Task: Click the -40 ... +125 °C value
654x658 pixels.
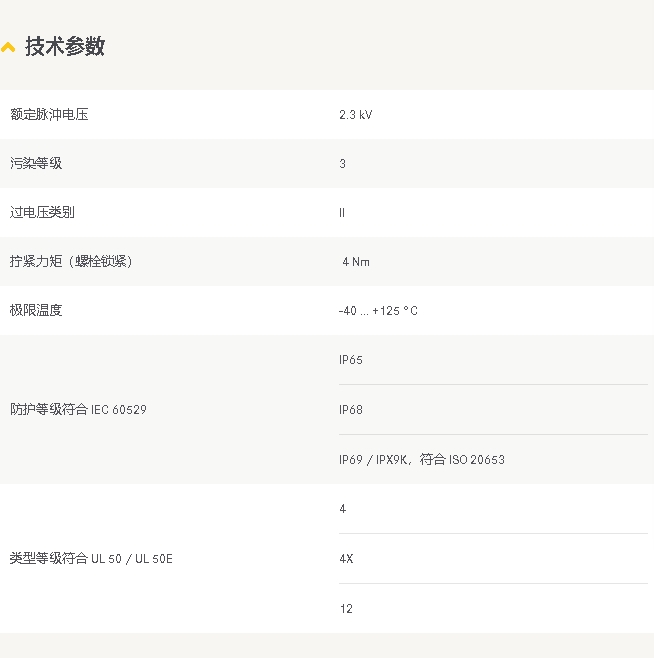Action: pos(378,311)
